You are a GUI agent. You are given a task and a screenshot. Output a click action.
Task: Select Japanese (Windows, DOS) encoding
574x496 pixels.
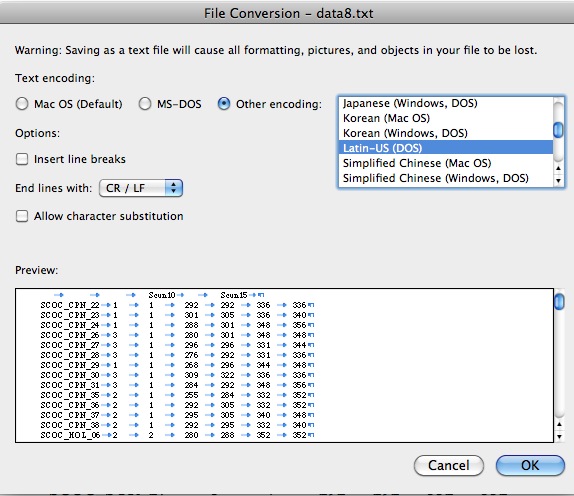(x=445, y=103)
